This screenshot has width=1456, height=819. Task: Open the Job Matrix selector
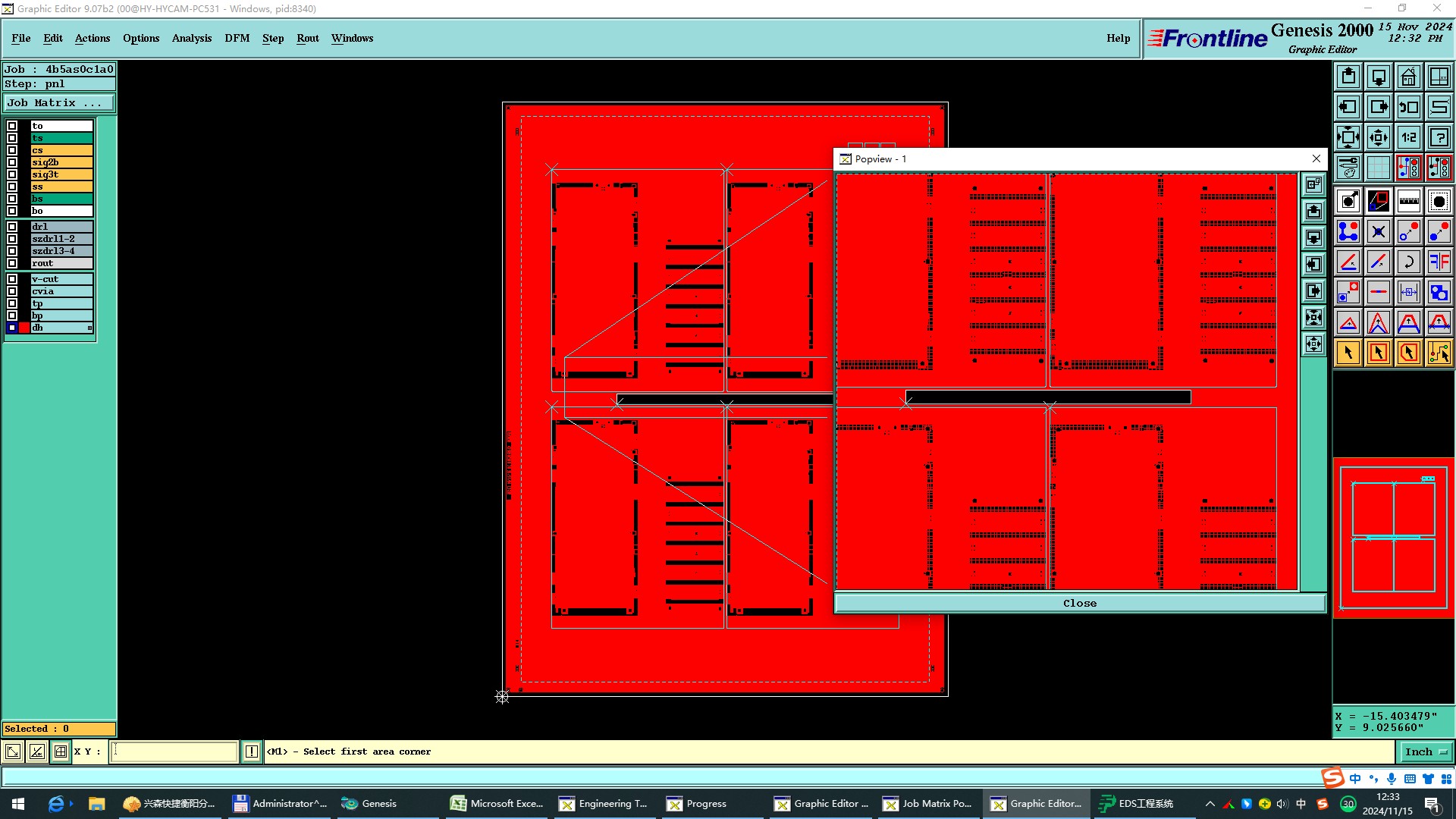(x=59, y=103)
